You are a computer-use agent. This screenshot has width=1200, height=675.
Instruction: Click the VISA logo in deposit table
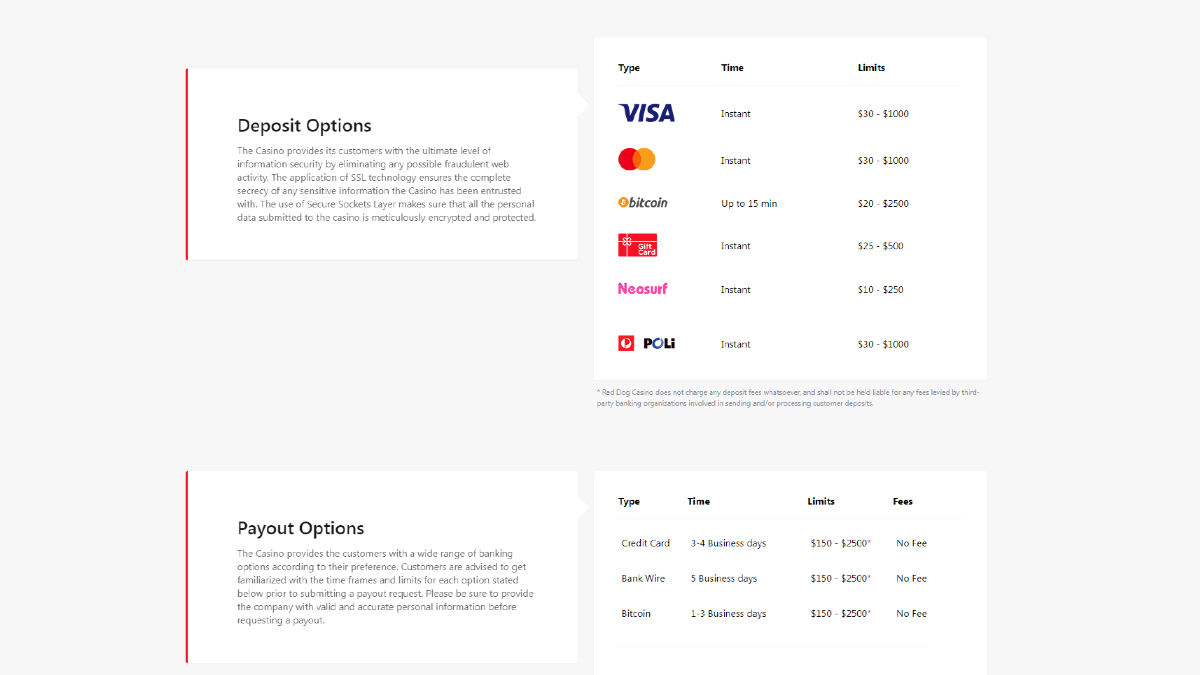(647, 113)
